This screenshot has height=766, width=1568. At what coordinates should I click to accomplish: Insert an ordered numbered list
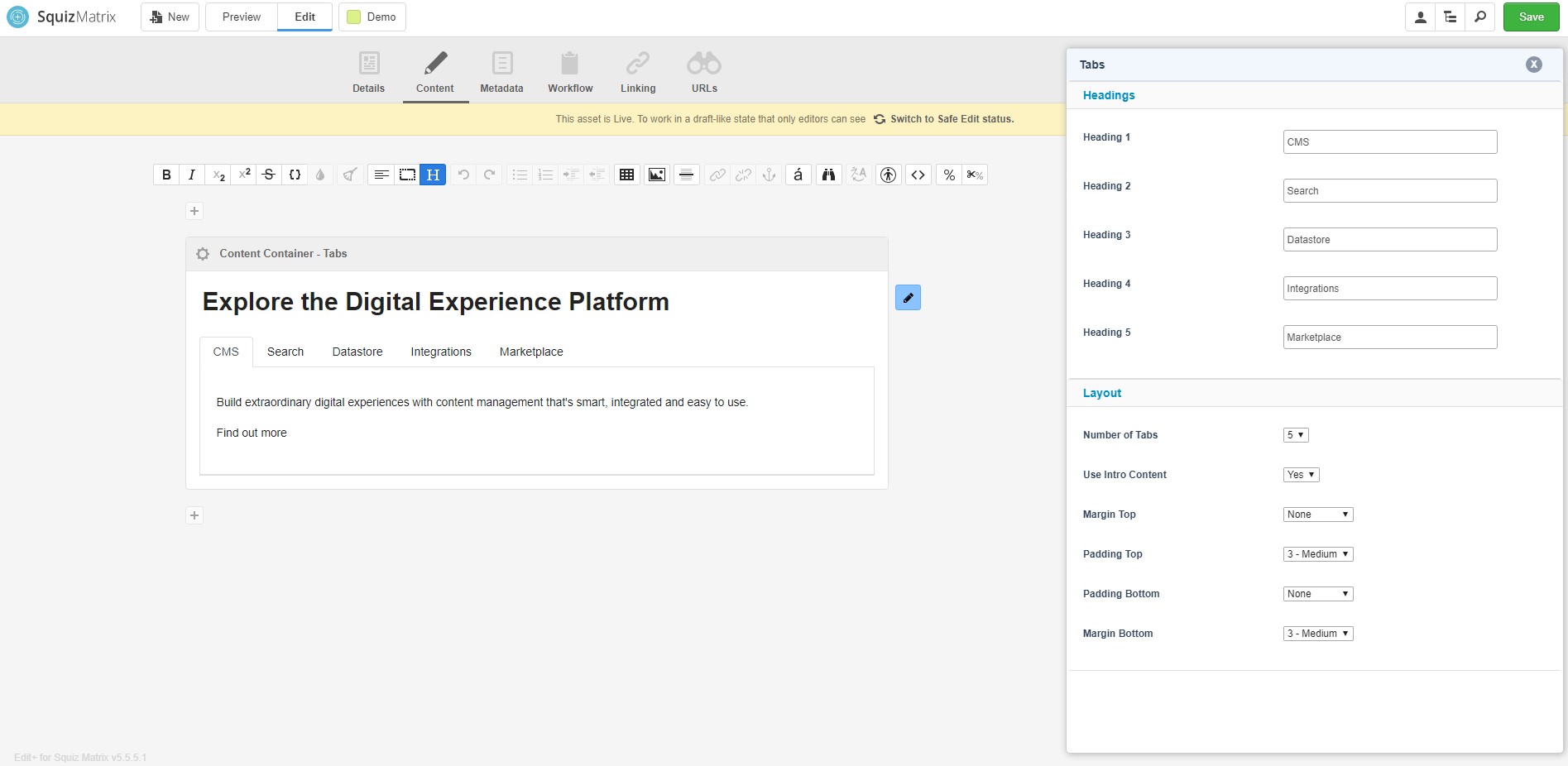pos(545,175)
